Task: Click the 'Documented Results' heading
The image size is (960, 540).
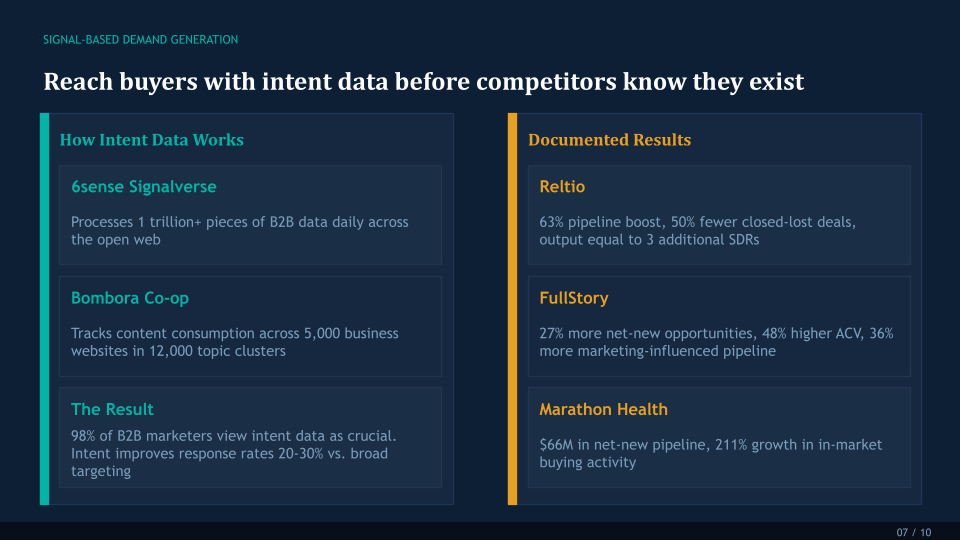Action: pyautogui.click(x=609, y=140)
